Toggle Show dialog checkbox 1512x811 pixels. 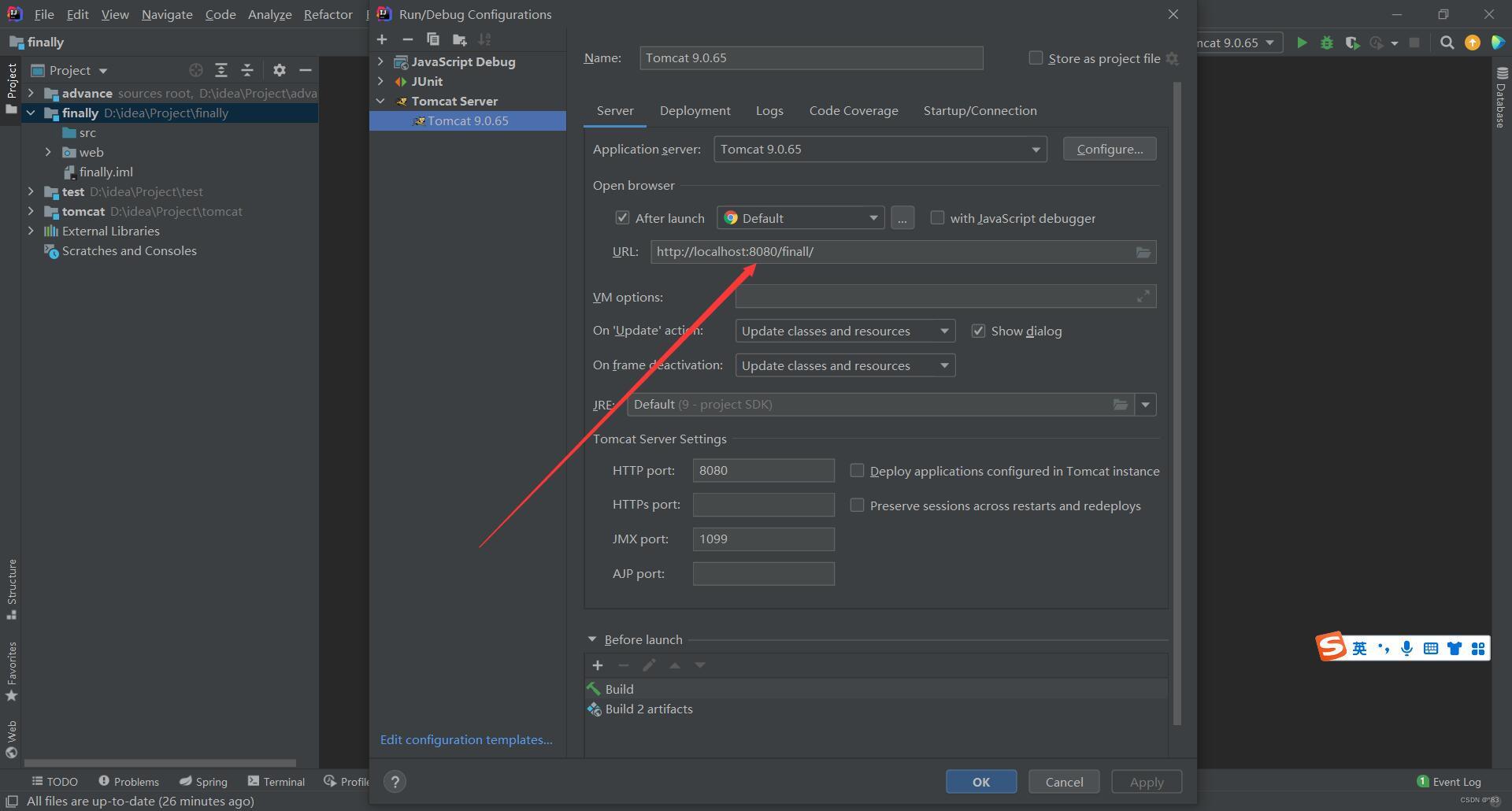(978, 331)
